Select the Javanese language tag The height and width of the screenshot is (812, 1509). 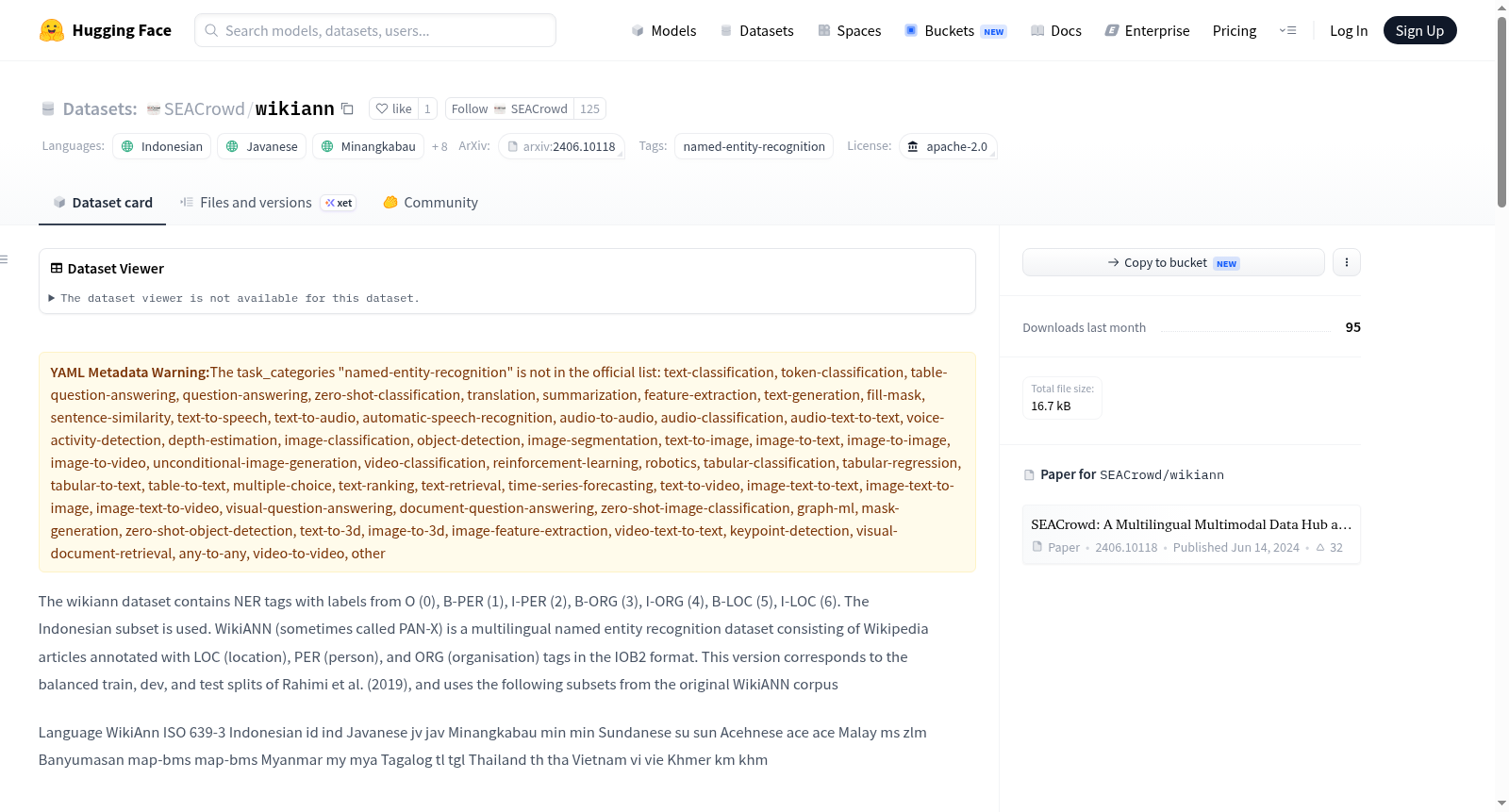pyautogui.click(x=262, y=146)
